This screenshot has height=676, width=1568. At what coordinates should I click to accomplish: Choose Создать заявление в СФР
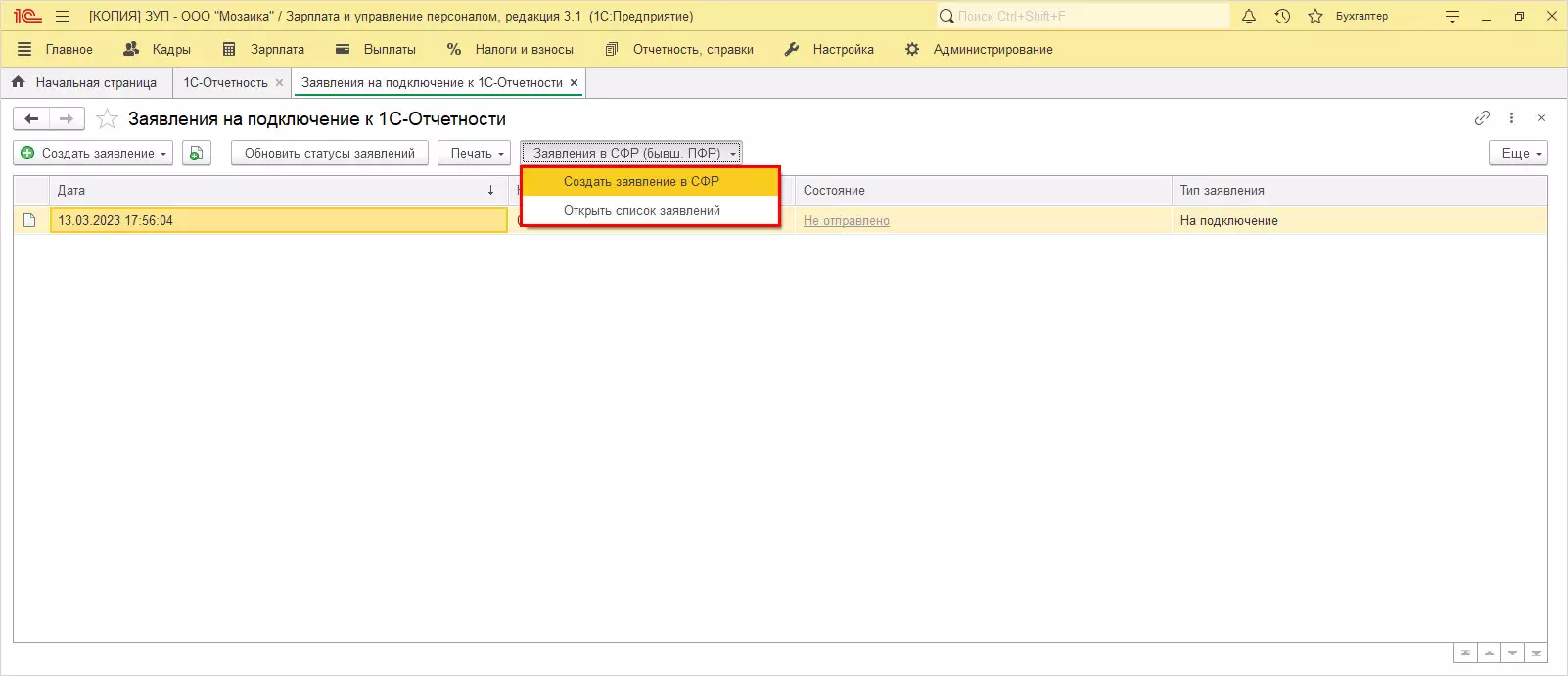click(650, 182)
